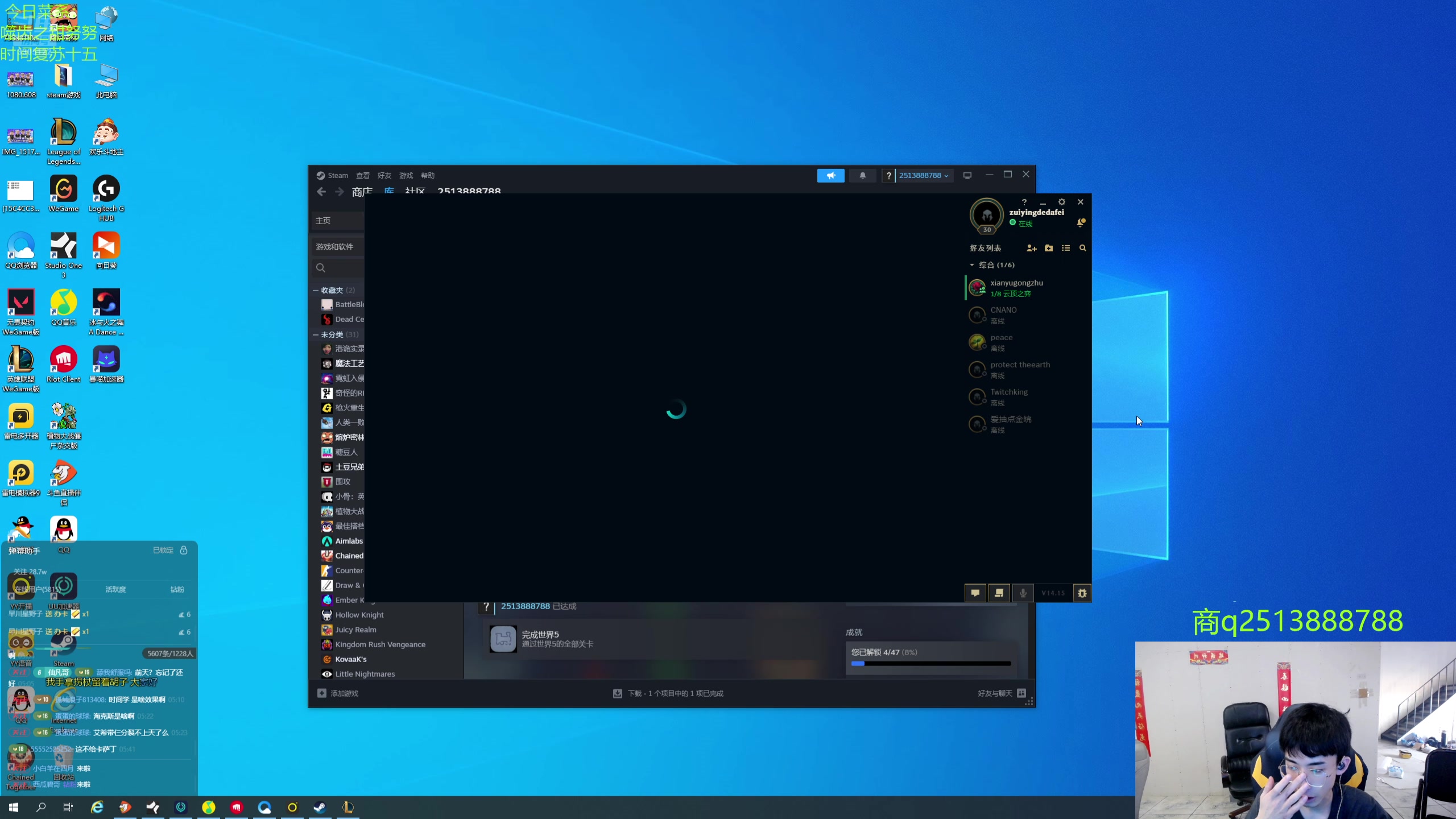The width and height of the screenshot is (1456, 819).
Task: Open WeGame desktop shortcut
Action: coord(63,194)
